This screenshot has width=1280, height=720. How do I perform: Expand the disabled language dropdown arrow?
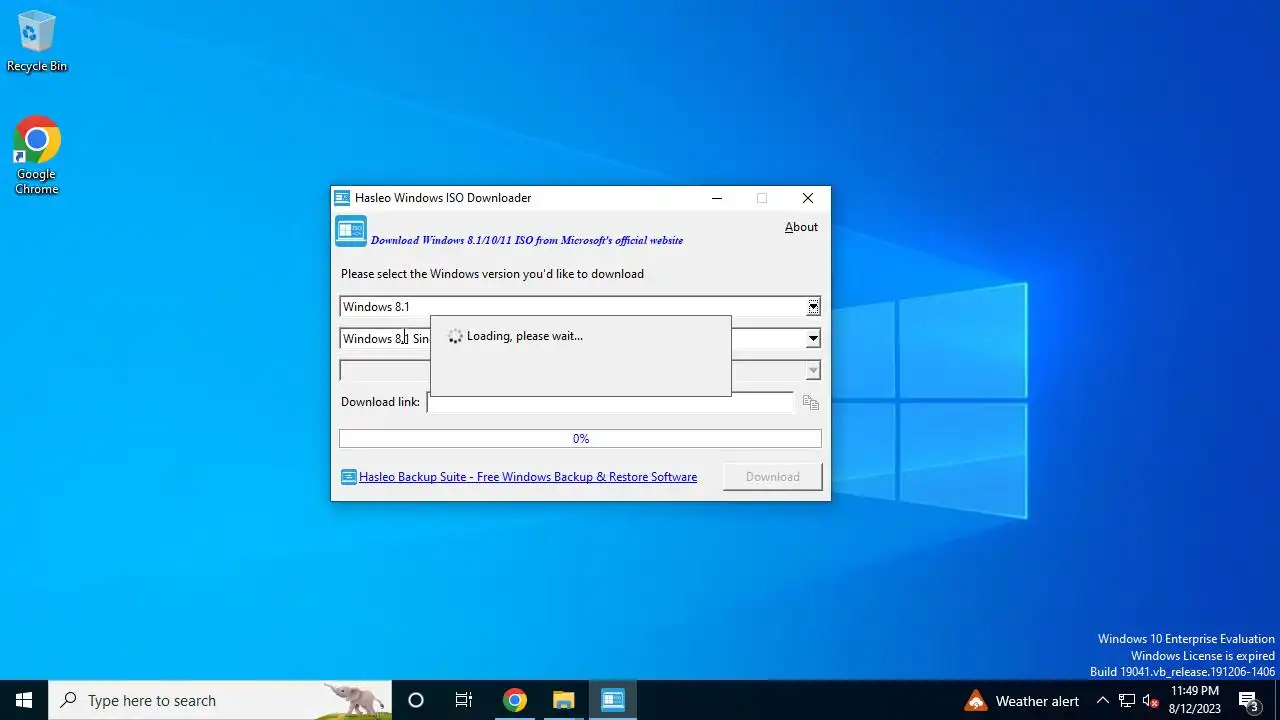tap(814, 371)
